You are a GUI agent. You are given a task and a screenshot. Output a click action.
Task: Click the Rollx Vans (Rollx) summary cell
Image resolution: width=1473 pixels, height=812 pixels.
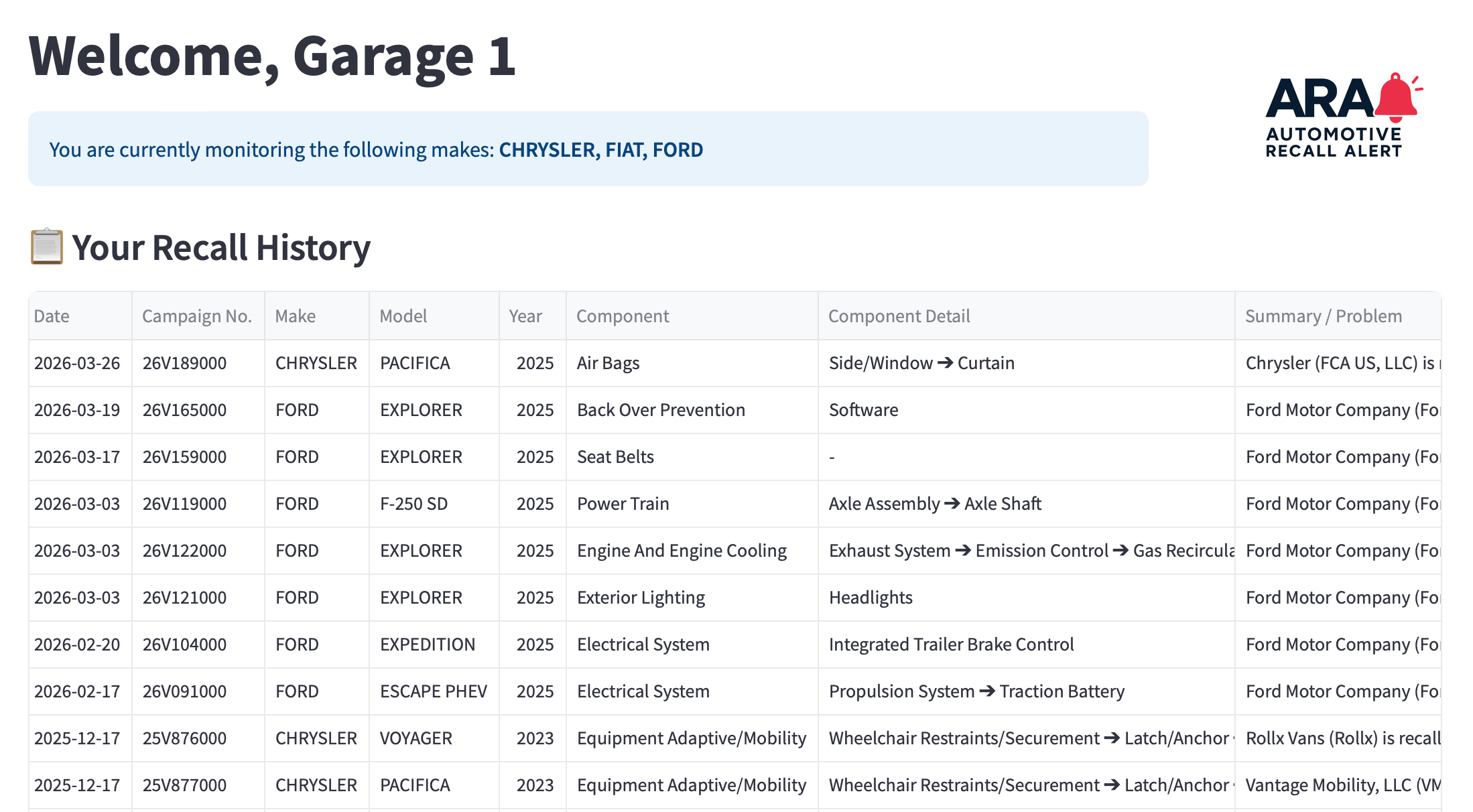1338,738
